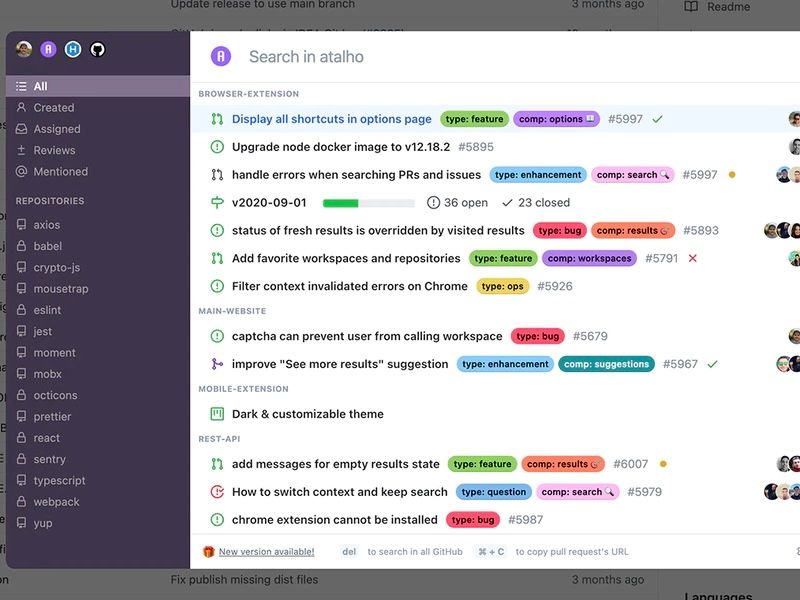
Task: Click type: feature label on Display all shortcuts
Action: click(x=474, y=119)
